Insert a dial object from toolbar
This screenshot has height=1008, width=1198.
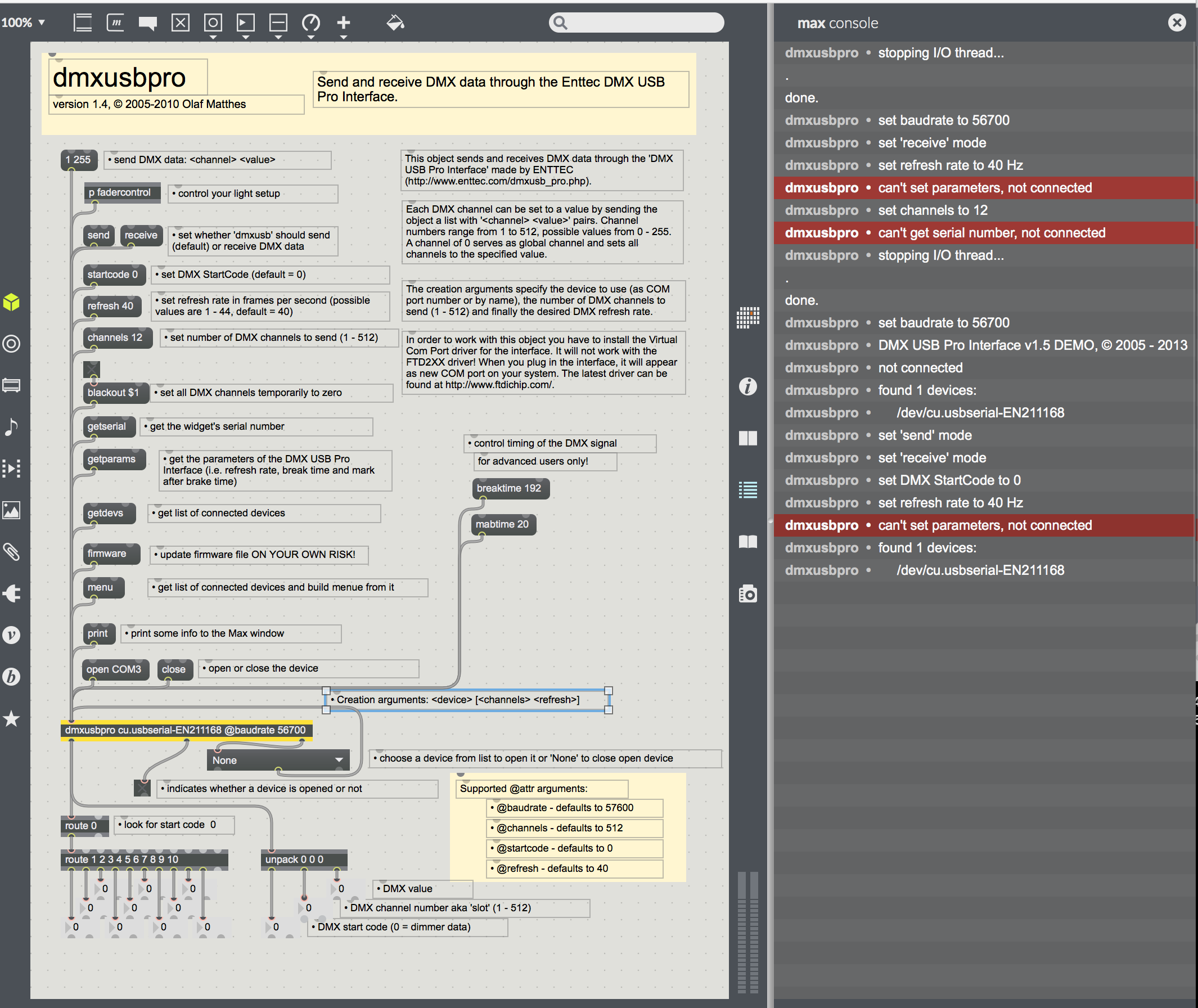(311, 23)
